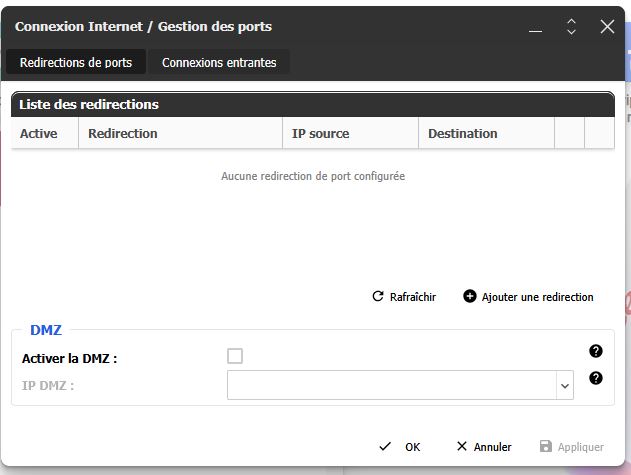631x475 pixels.
Task: Enable the Activer la DMZ checkbox
Action: point(235,356)
